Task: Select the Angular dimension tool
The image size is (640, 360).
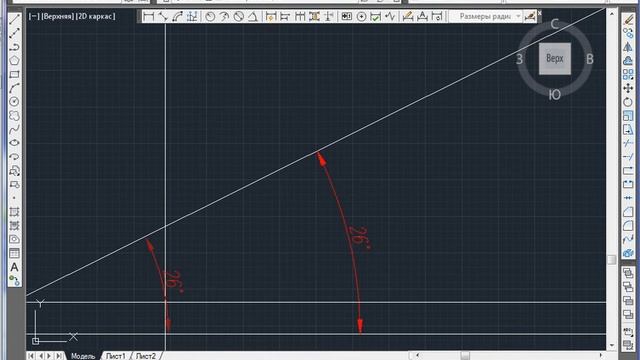Action: pos(253,16)
